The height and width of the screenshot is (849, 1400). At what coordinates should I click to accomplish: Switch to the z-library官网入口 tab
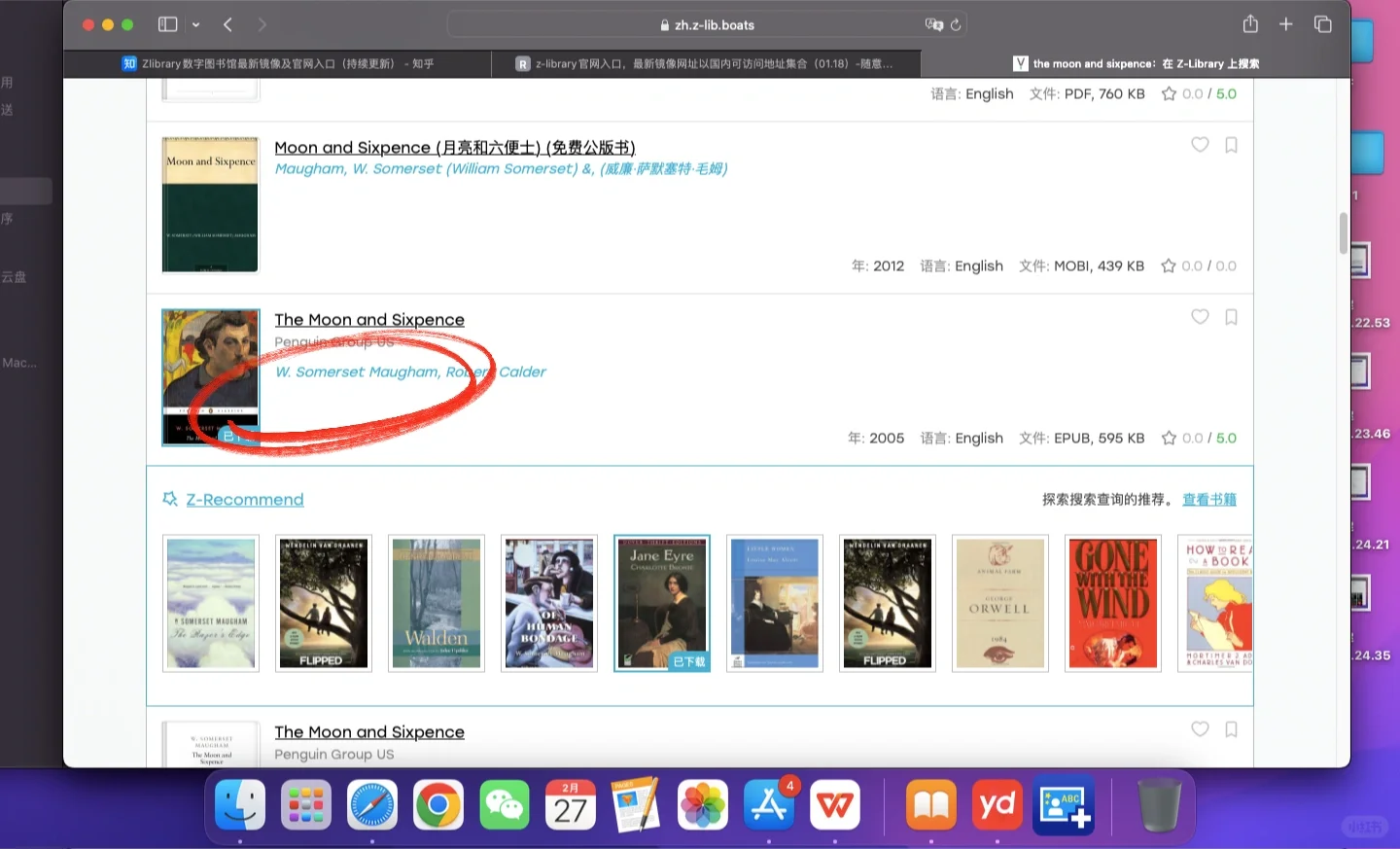[x=706, y=63]
